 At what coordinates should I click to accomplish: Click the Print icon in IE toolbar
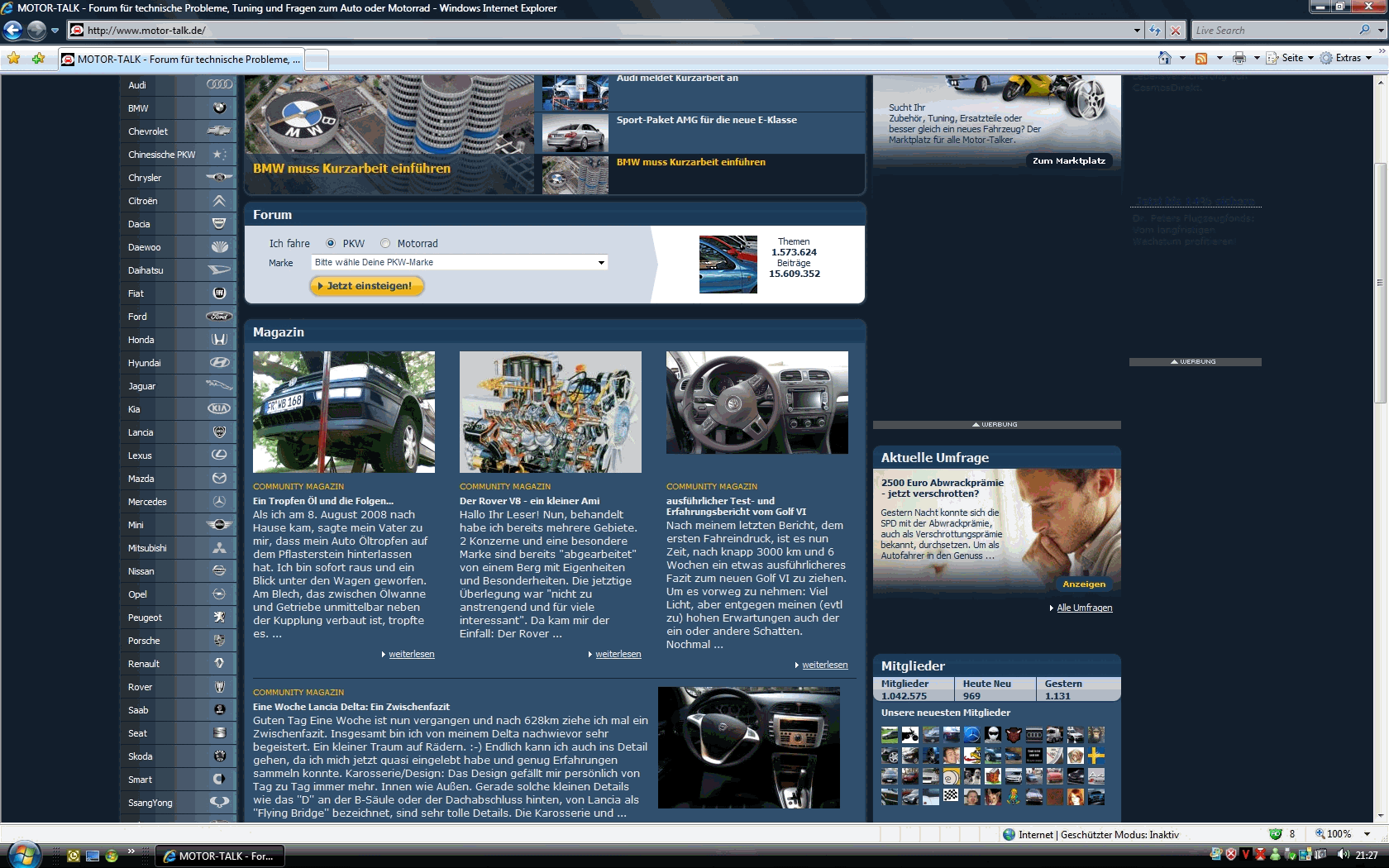(1239, 58)
